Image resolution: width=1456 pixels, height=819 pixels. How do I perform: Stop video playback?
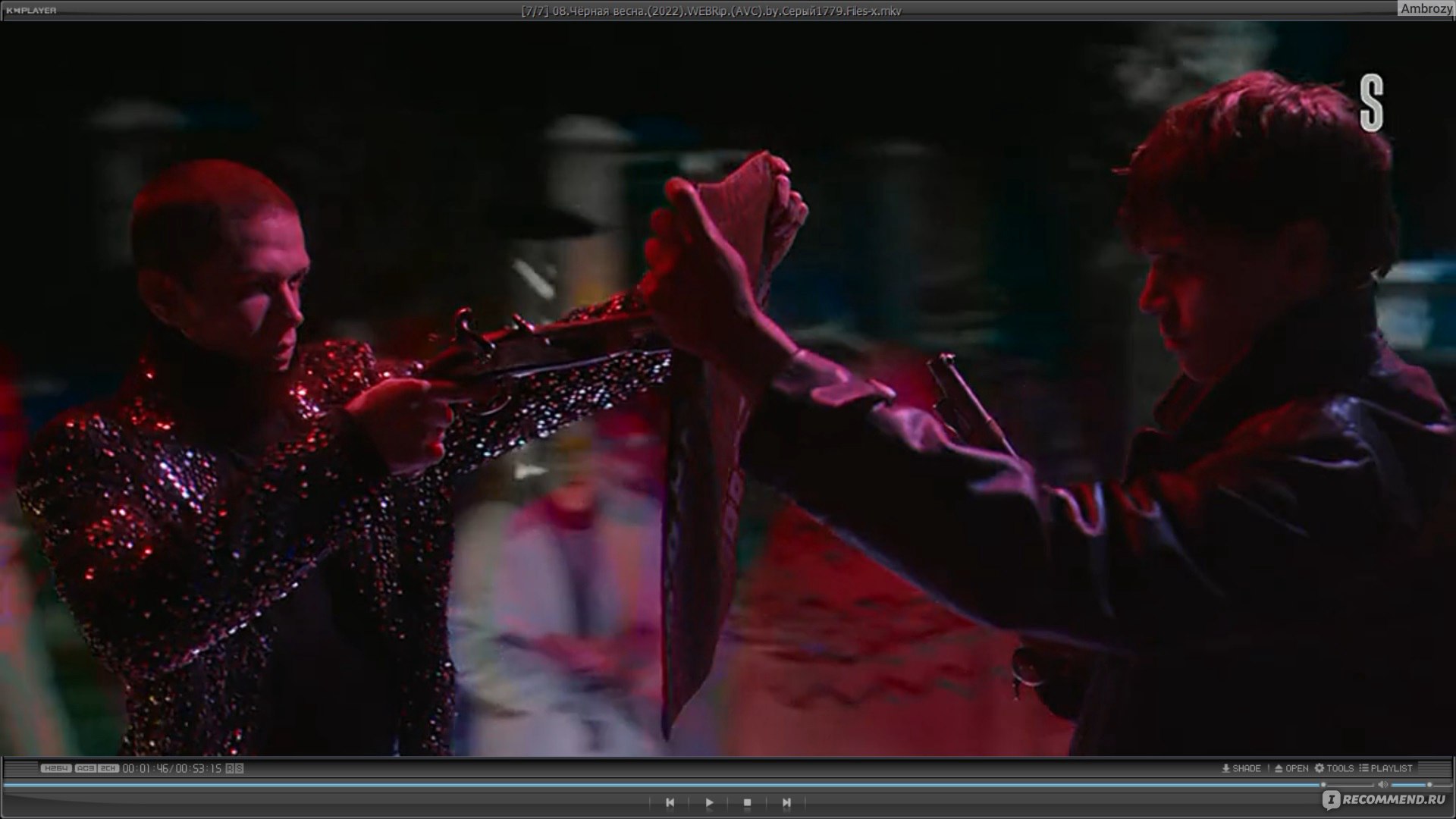click(x=747, y=802)
